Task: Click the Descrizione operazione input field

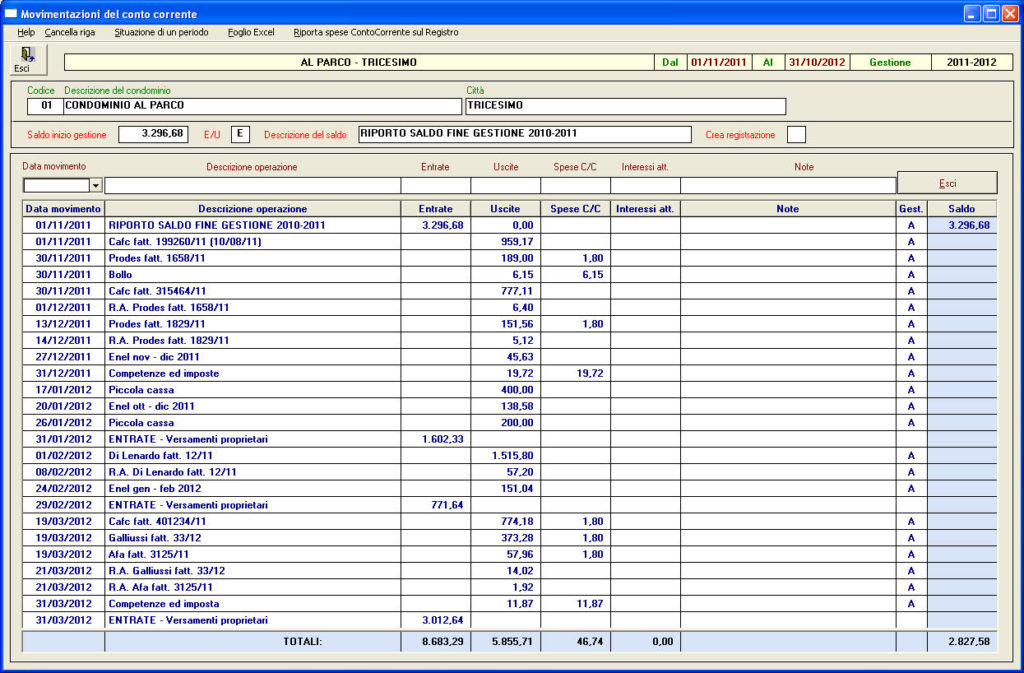Action: pyautogui.click(x=252, y=185)
